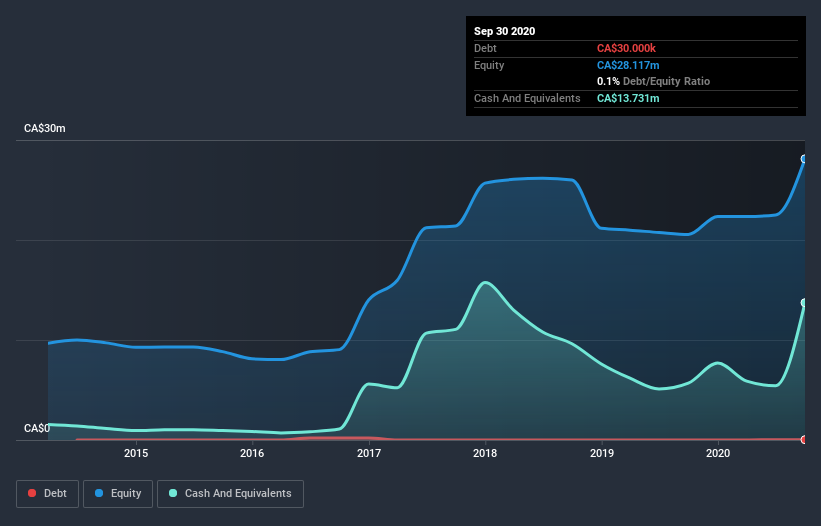This screenshot has height=526, width=821.
Task: Click the 2018 axis label
Action: pos(485,453)
